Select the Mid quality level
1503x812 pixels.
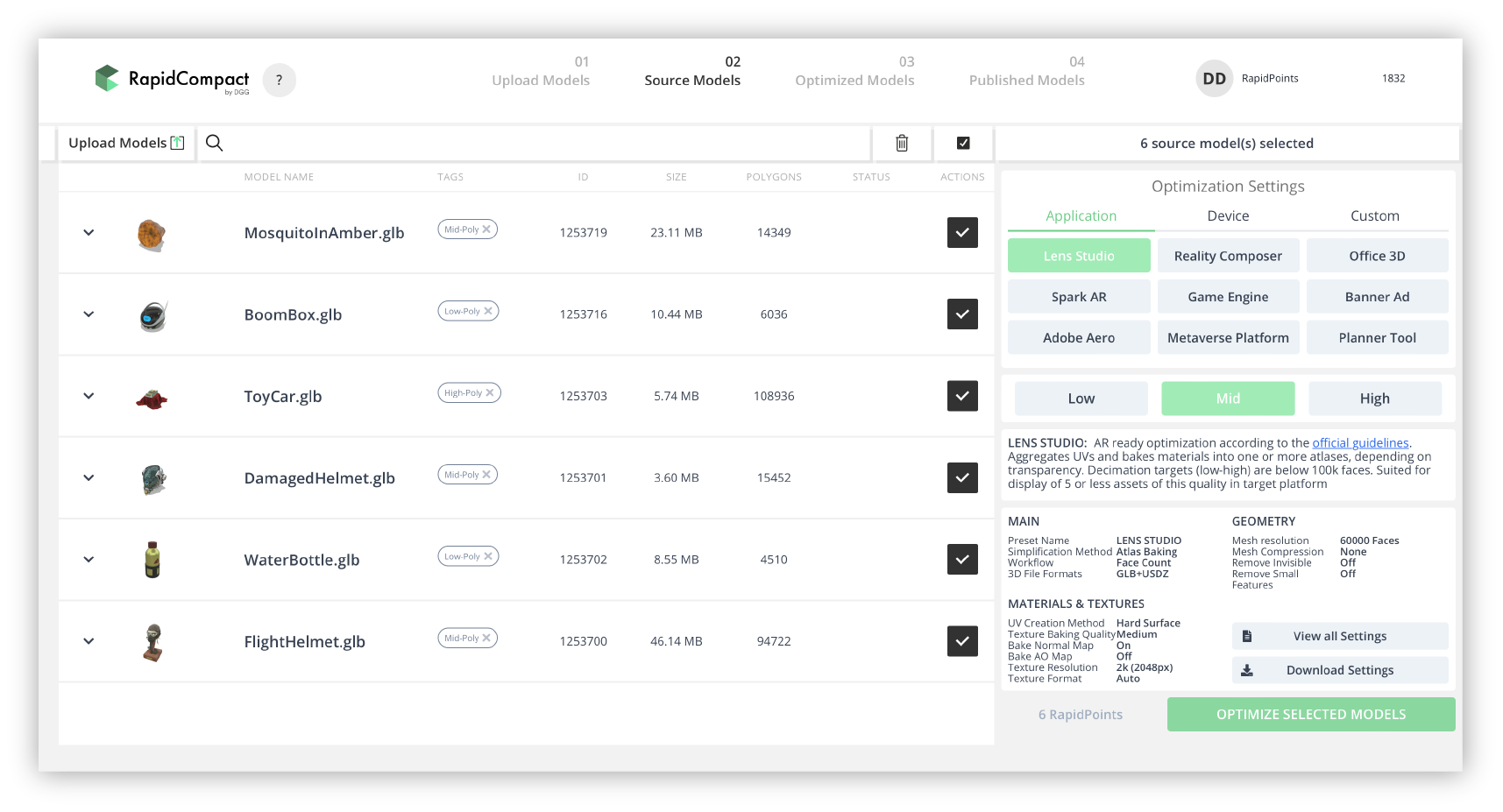tap(1228, 399)
